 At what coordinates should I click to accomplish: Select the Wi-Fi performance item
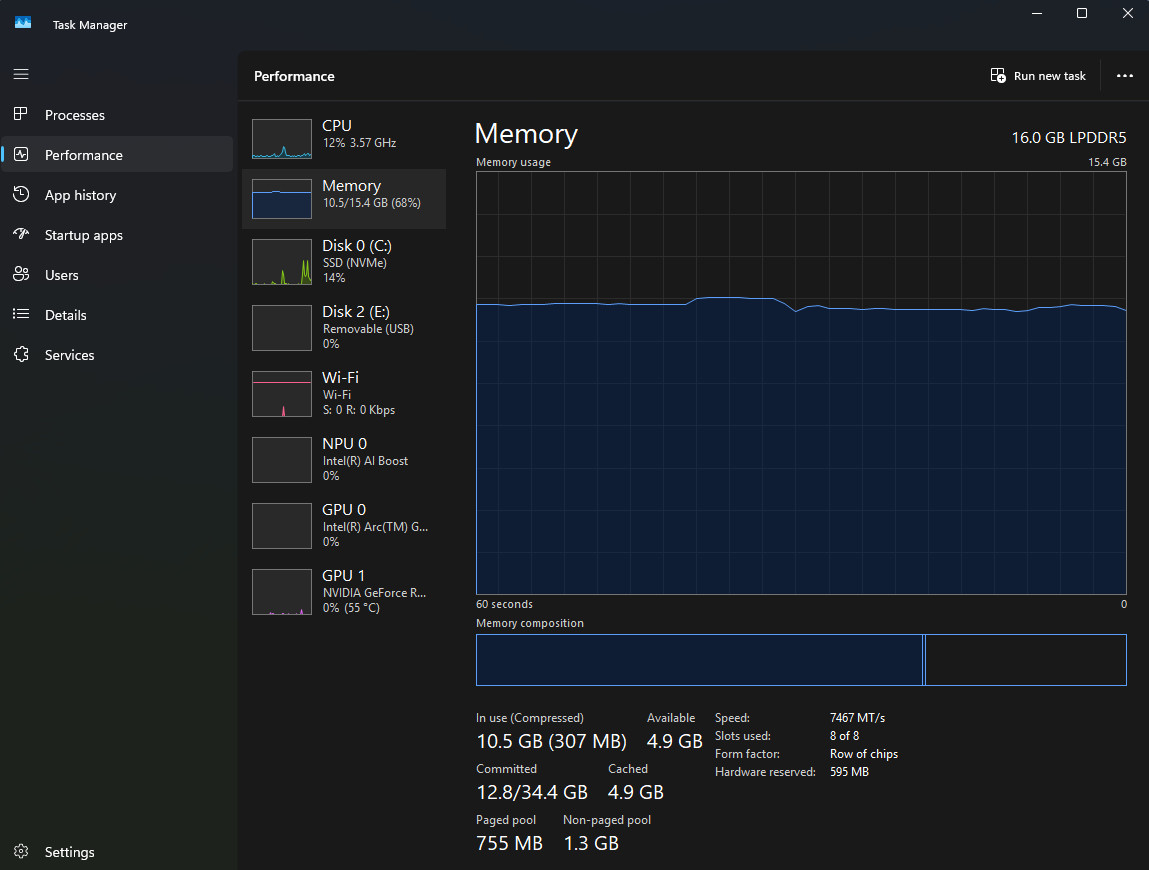coord(344,394)
